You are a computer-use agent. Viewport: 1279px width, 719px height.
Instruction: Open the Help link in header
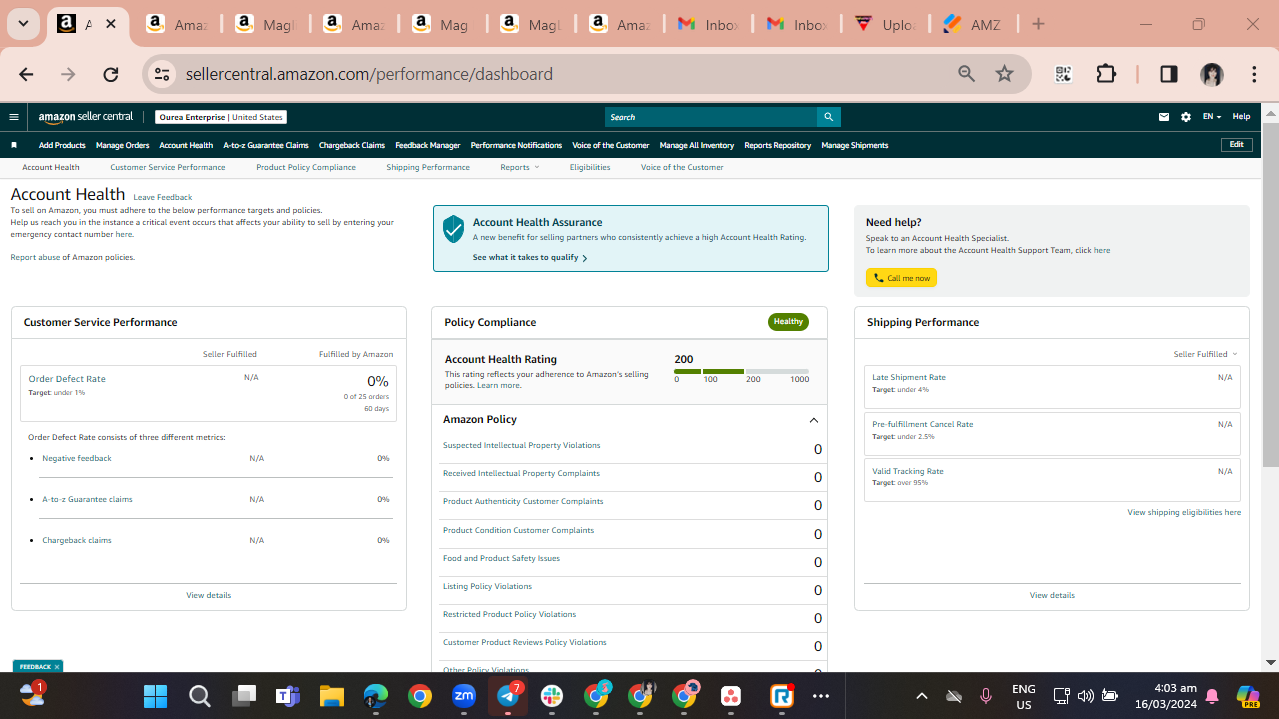[x=1241, y=117]
